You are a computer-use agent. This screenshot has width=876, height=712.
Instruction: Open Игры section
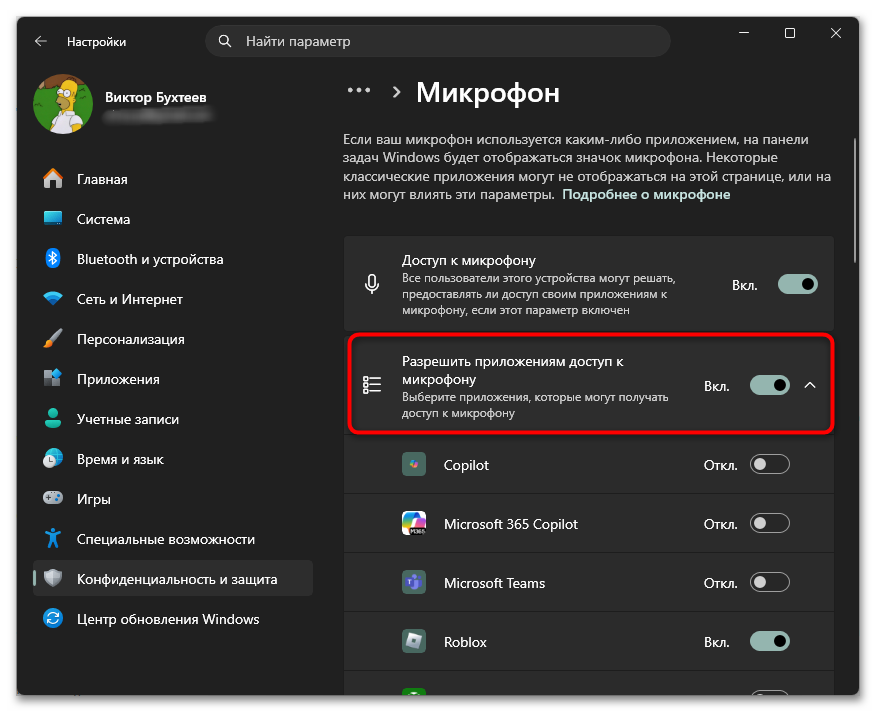coord(173,499)
